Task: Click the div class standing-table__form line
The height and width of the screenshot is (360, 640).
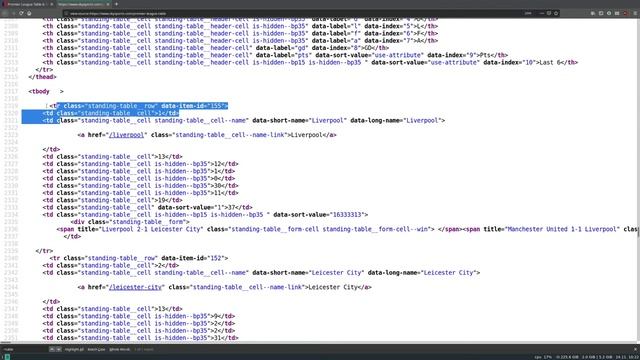Action: click(x=130, y=222)
